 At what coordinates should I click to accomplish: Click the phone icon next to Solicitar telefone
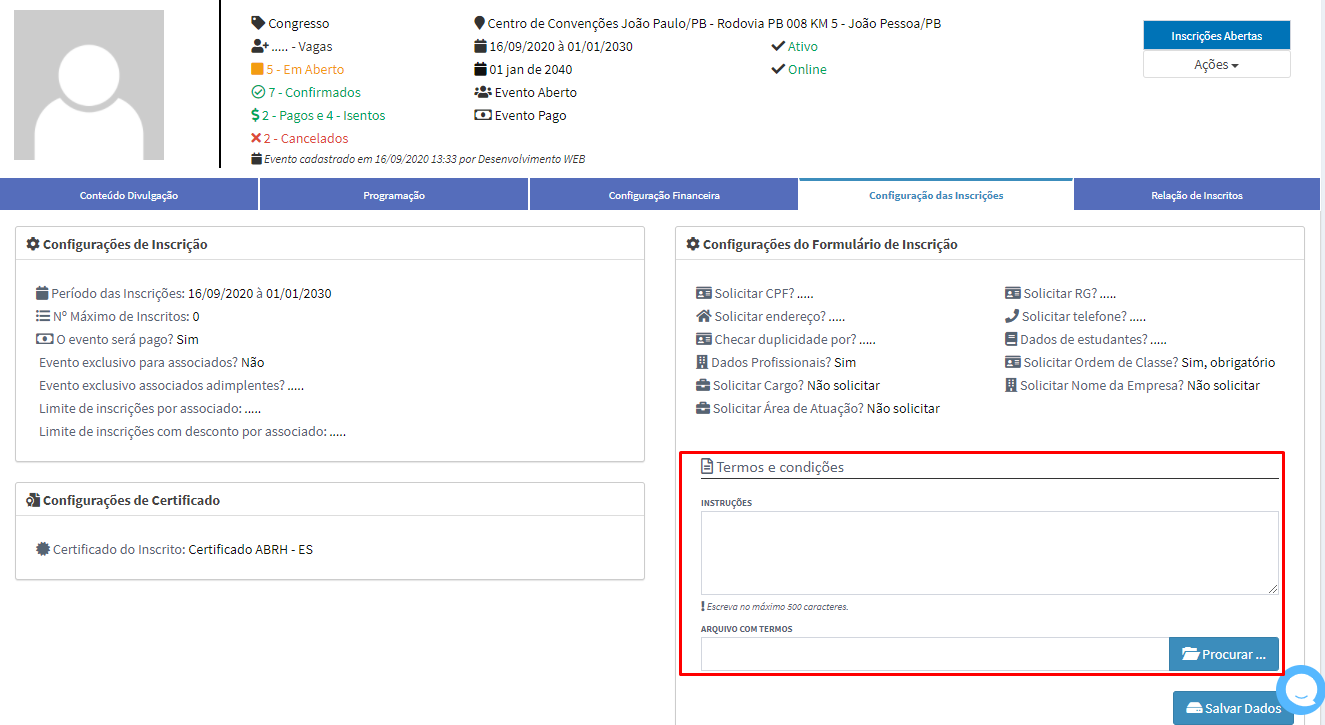point(1012,316)
